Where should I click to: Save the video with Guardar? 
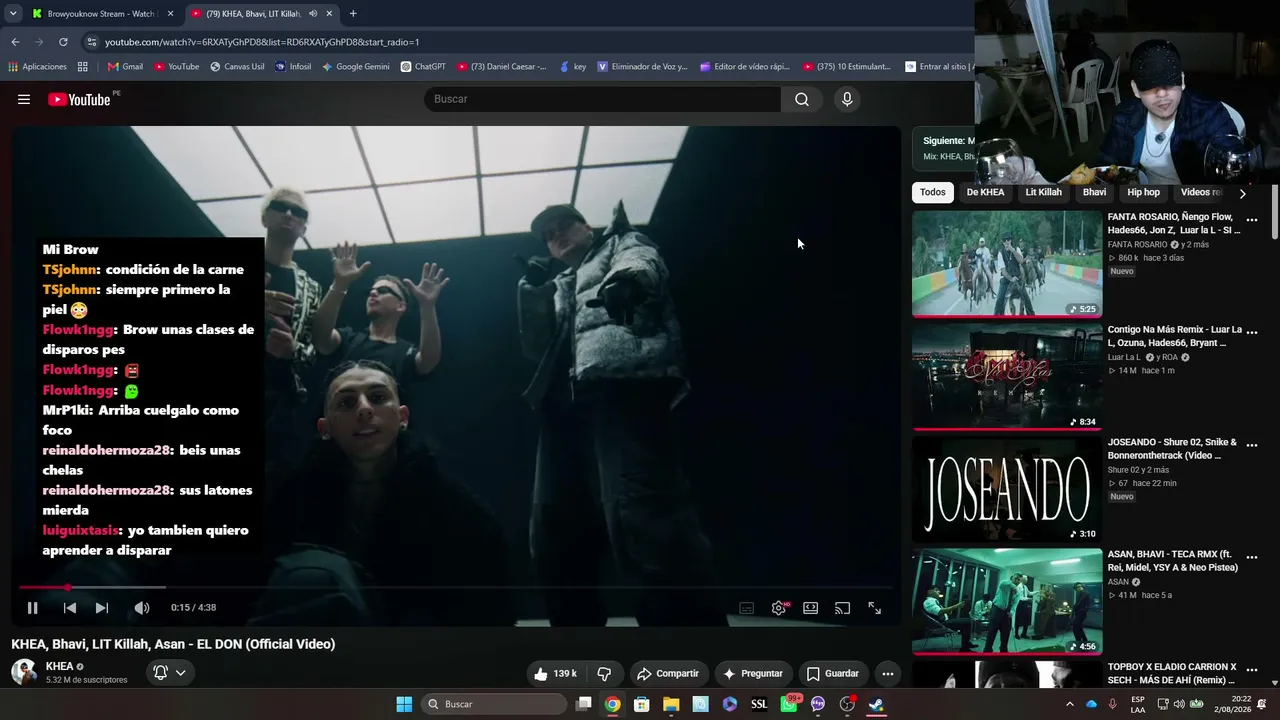tap(833, 674)
